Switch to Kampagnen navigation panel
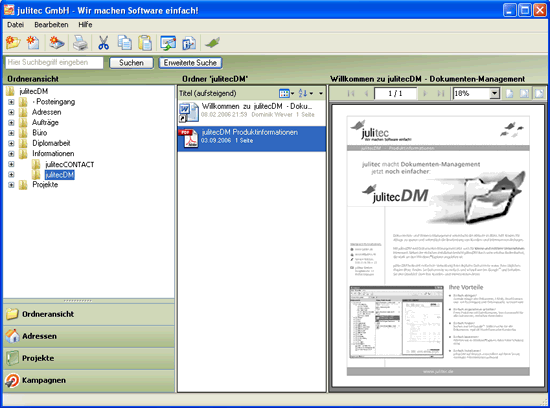Screen dimensions: 550x408 [x=89, y=381]
